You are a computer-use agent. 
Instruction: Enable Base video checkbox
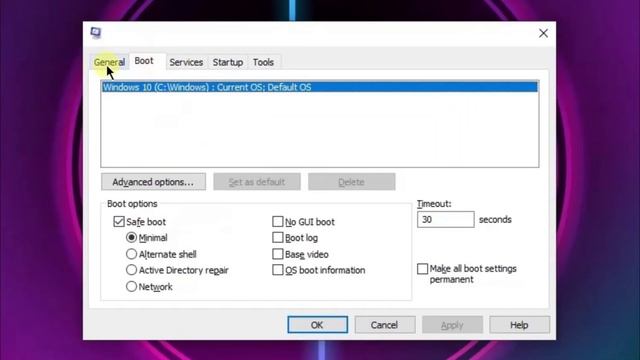278,254
